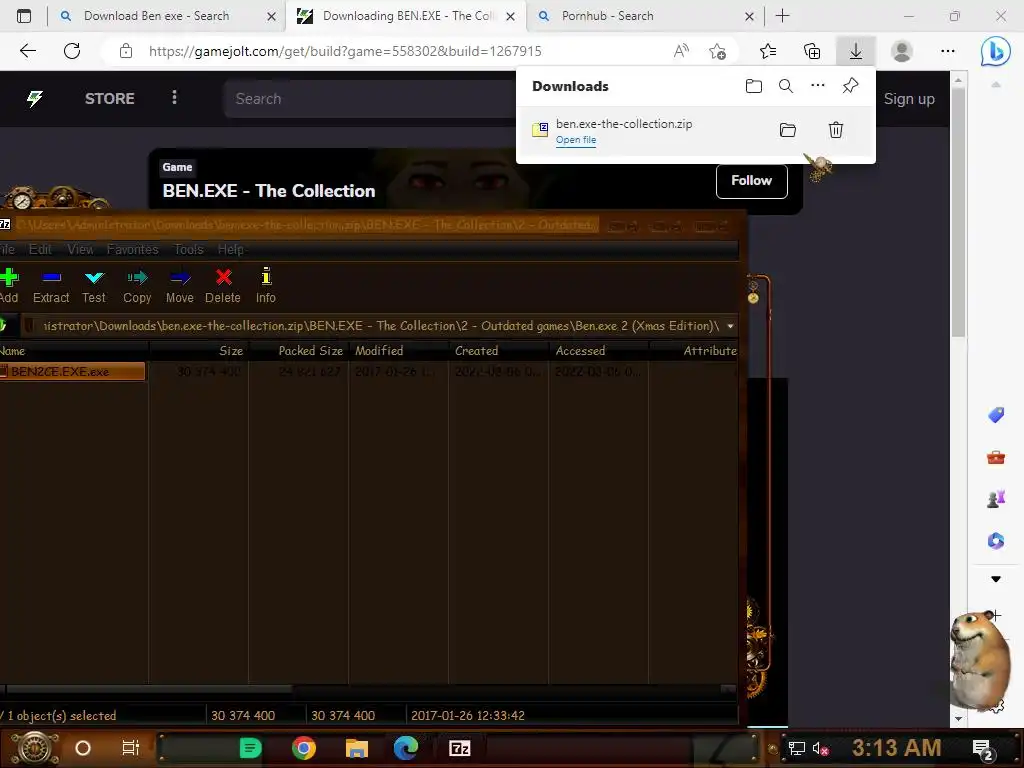Switch to the Downloading BEN.EXE tab
1024x768 pixels.
(405, 16)
